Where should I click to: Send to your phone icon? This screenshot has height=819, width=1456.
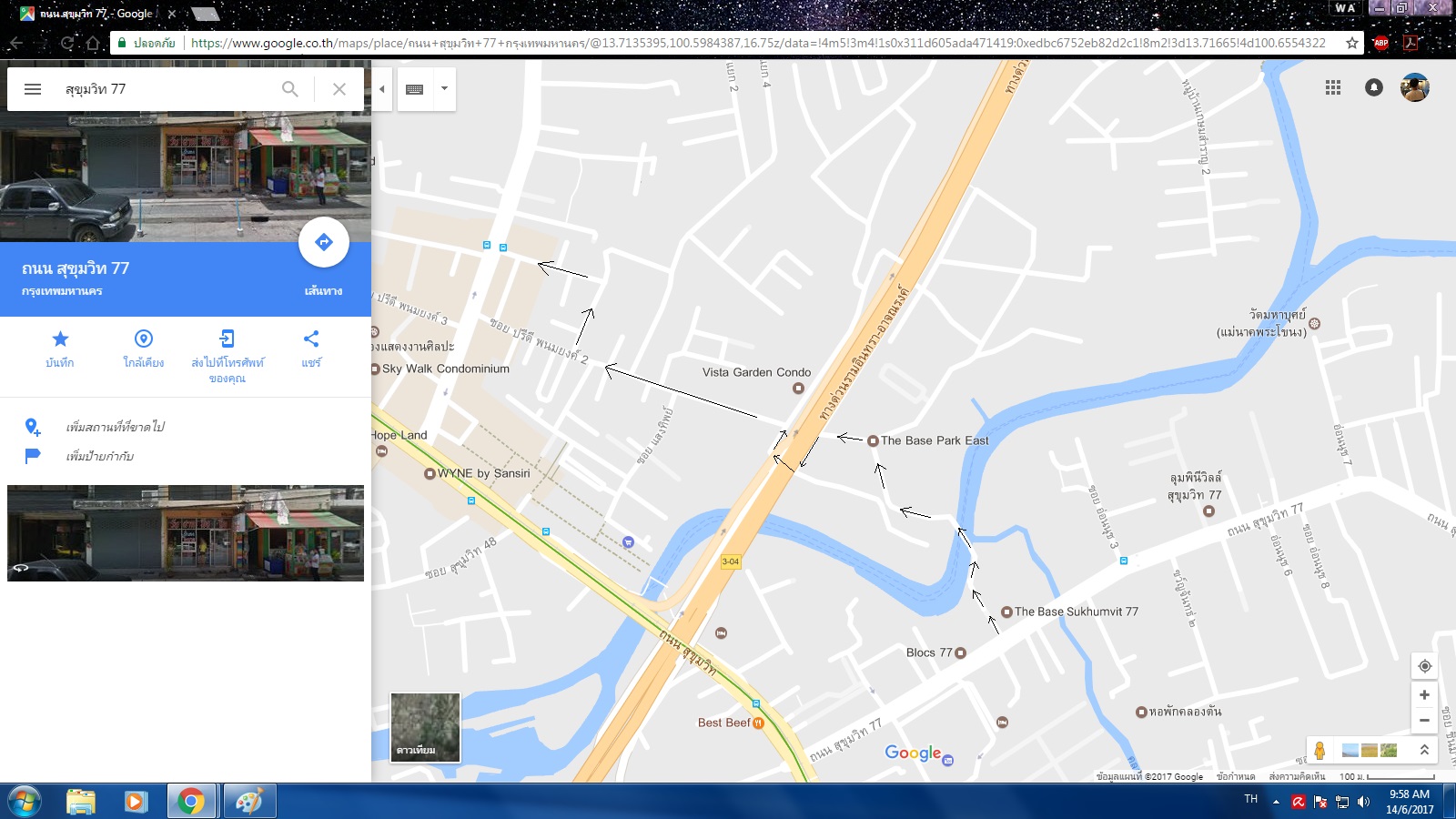tap(227, 339)
